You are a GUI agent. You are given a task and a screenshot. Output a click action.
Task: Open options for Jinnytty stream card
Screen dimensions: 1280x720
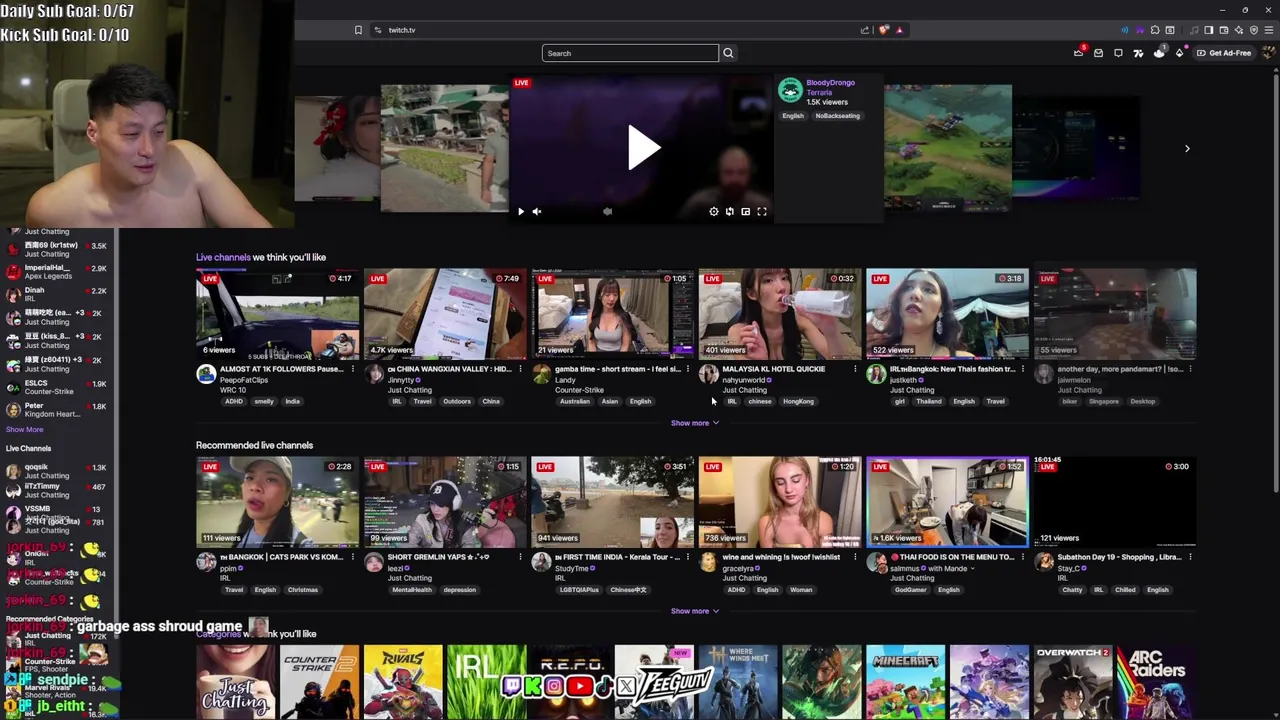520,369
